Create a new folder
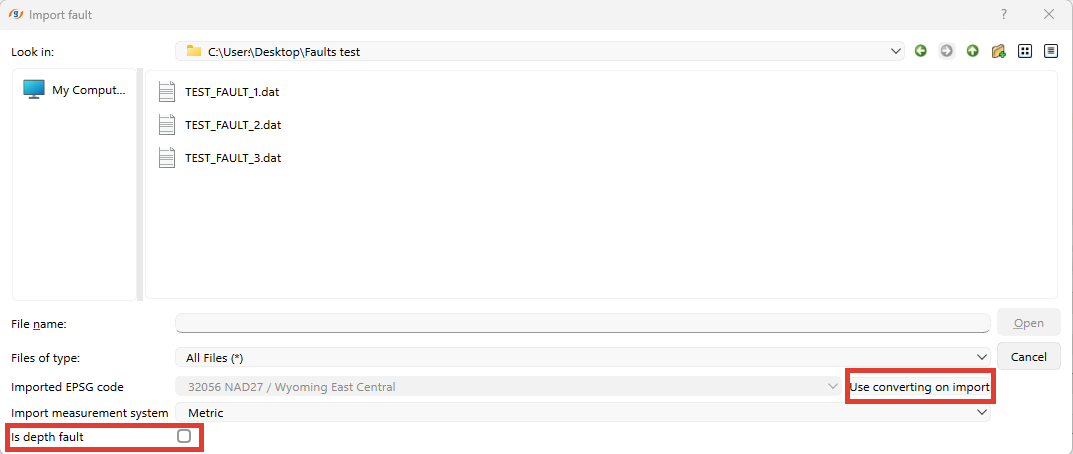Screen dimensions: 1073x454 click(x=998, y=51)
